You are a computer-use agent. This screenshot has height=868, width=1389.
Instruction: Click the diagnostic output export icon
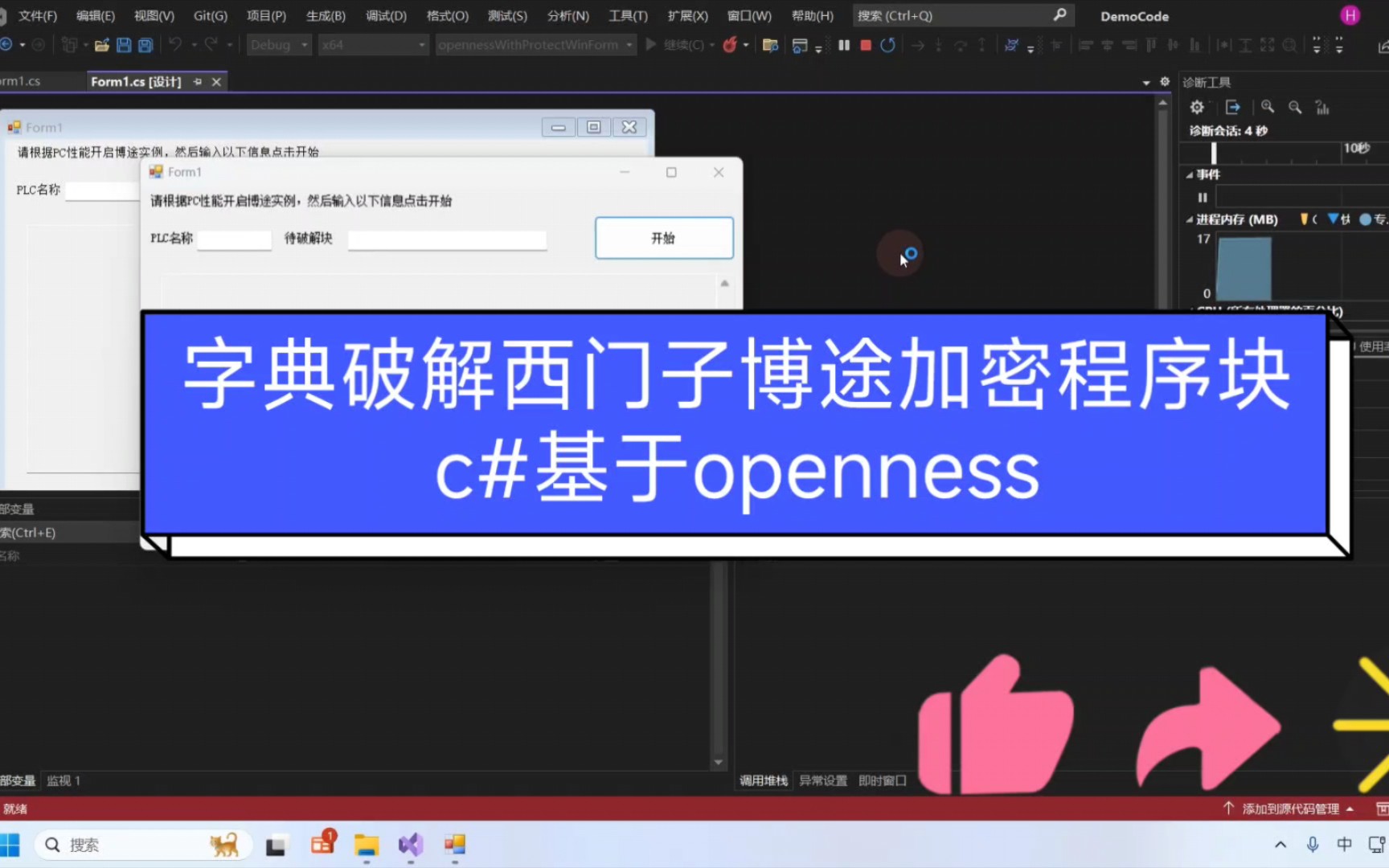(x=1232, y=107)
